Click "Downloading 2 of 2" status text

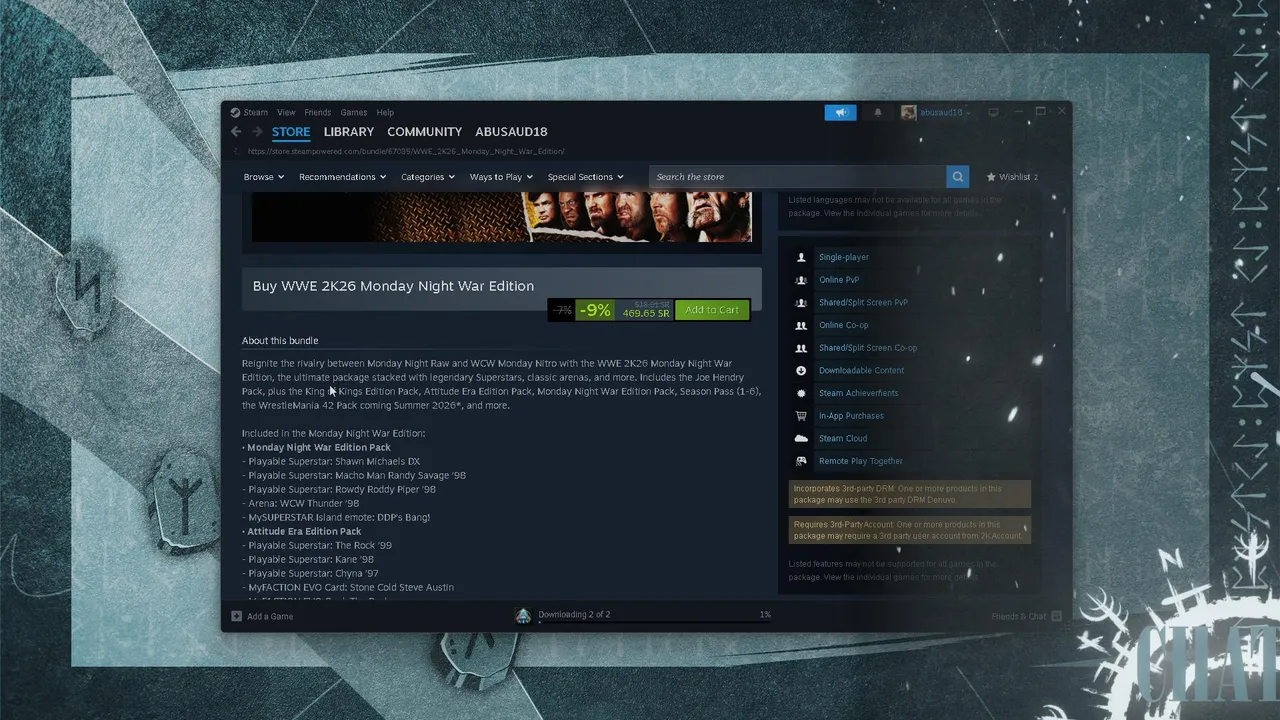[x=574, y=614]
